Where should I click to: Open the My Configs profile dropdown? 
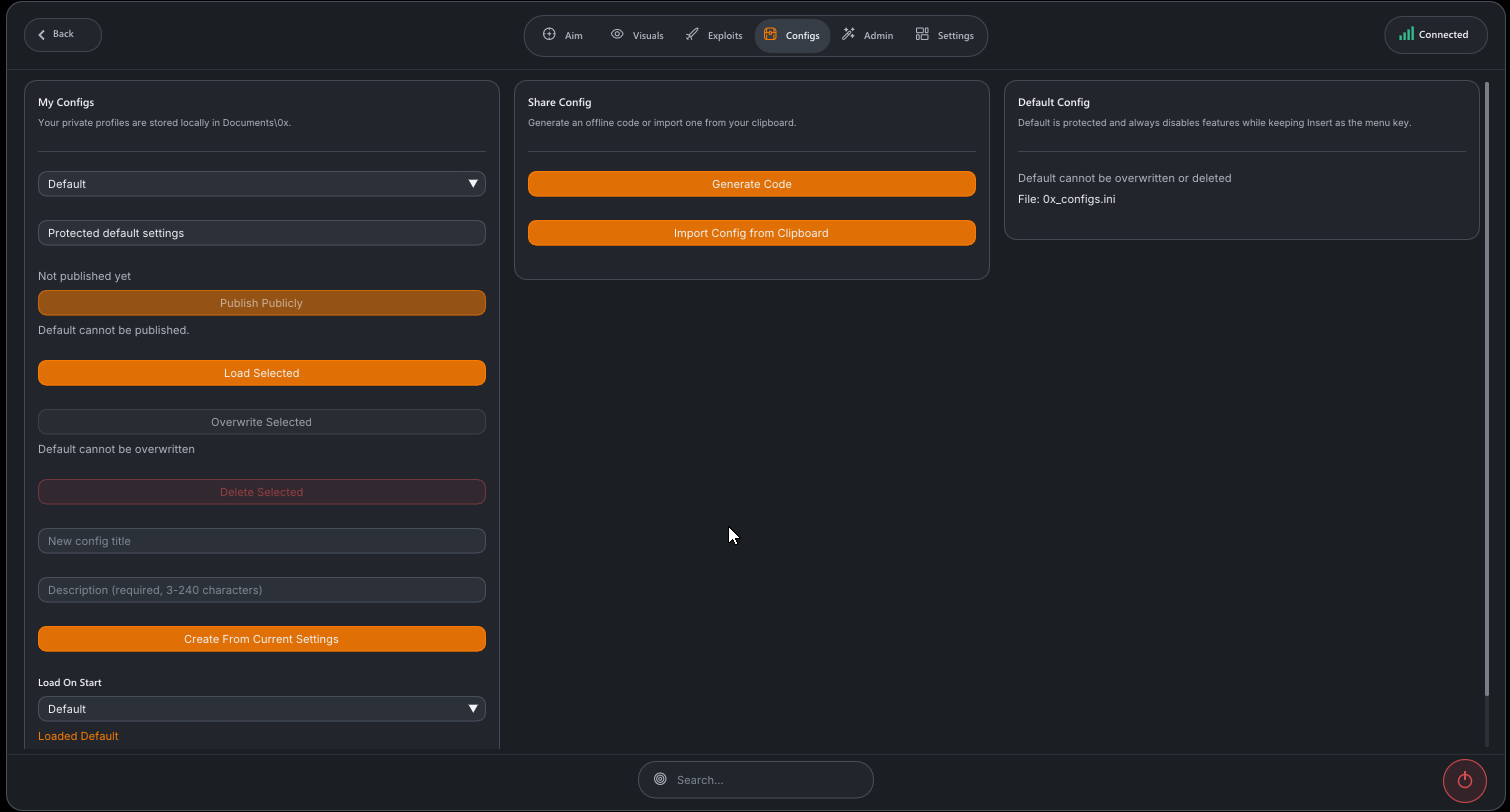(x=262, y=184)
